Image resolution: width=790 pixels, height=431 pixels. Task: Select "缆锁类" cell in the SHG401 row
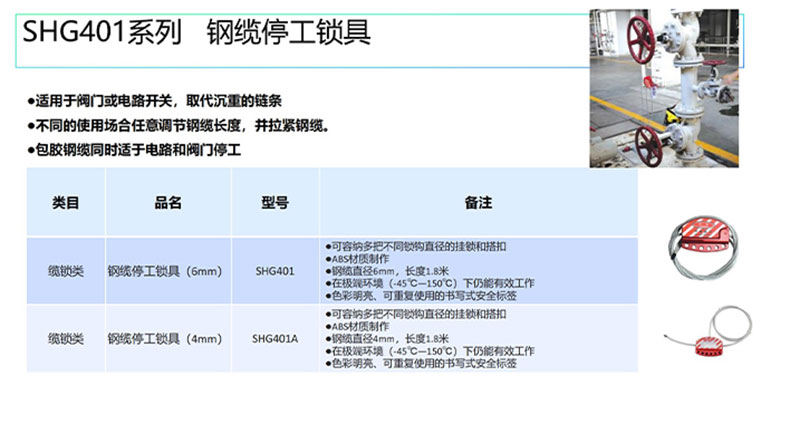coord(66,270)
